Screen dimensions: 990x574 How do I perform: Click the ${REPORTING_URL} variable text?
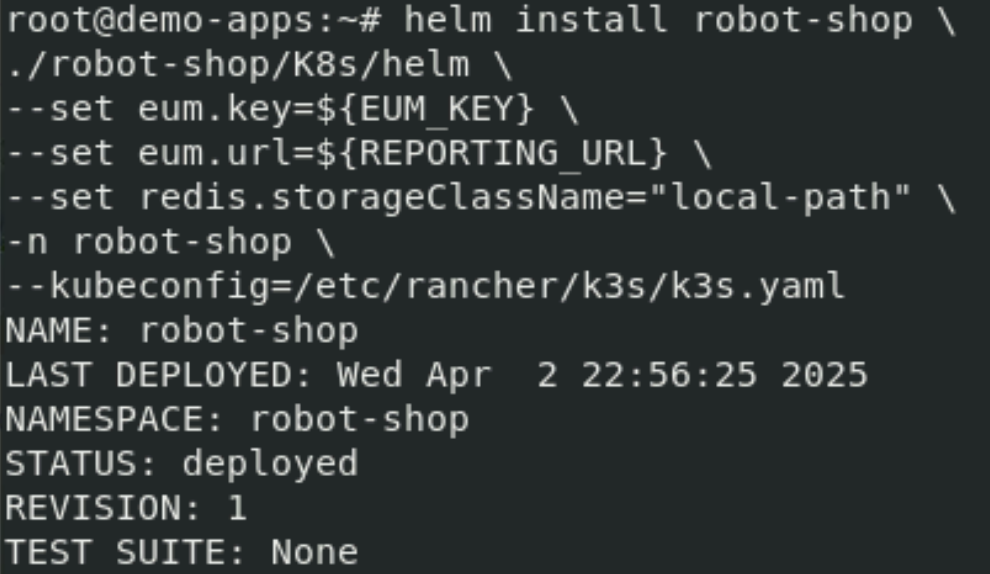tap(491, 153)
